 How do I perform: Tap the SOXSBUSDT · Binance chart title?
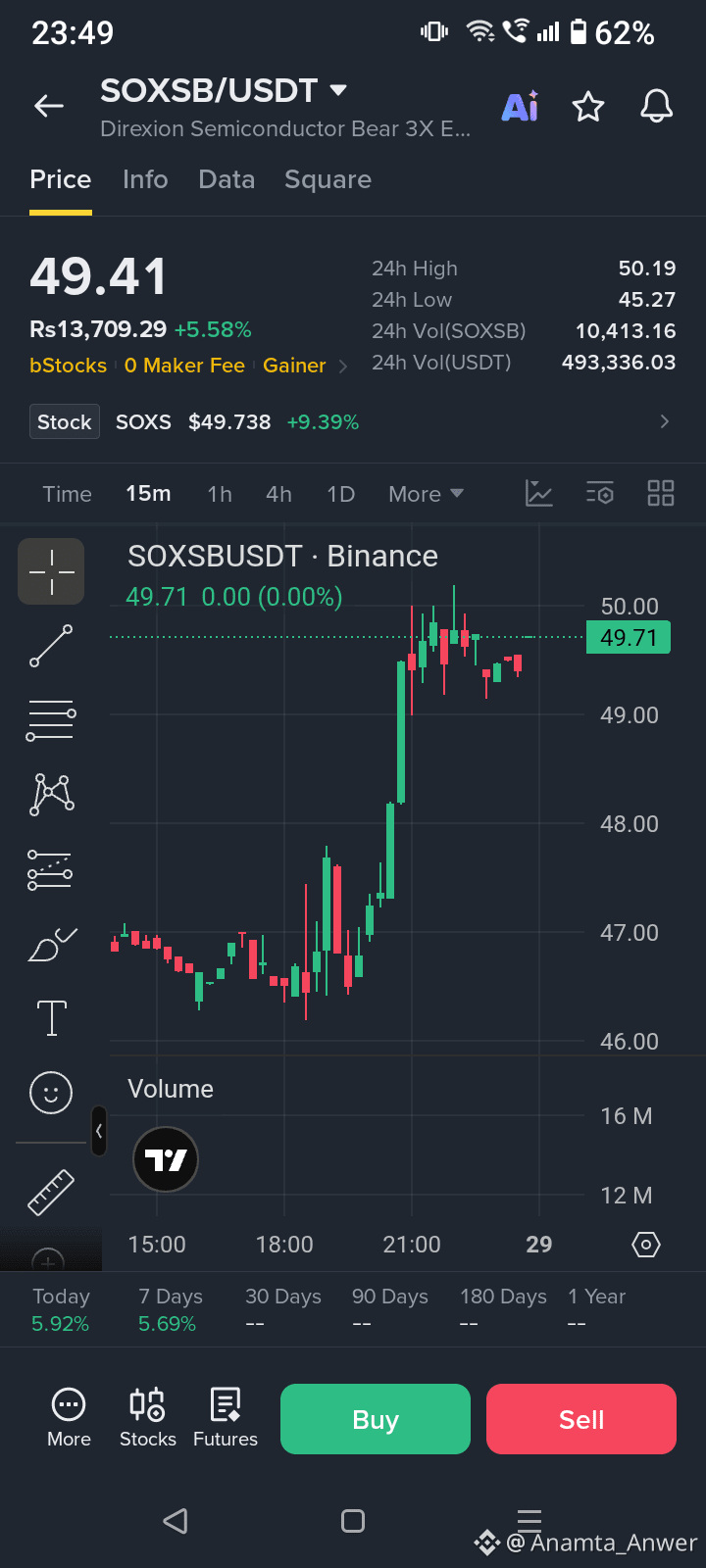pyautogui.click(x=282, y=557)
